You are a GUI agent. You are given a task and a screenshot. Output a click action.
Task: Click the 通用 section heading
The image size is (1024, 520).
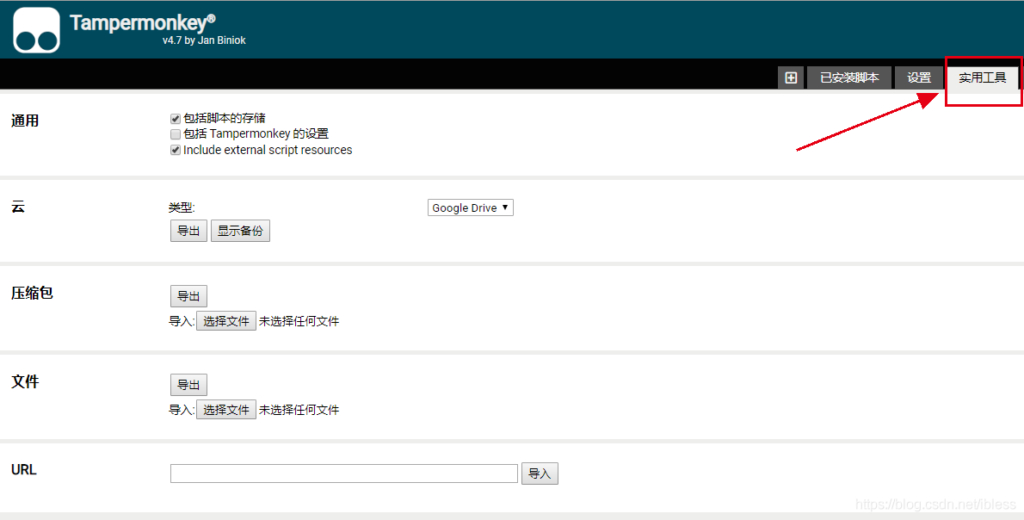(x=25, y=121)
